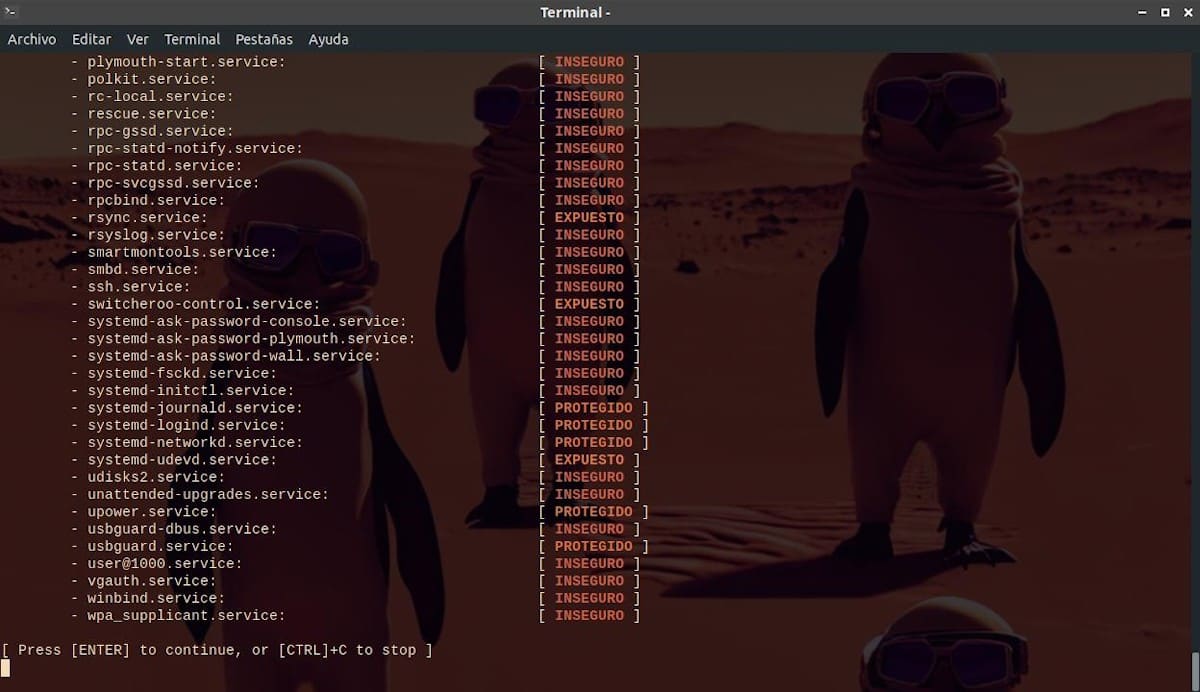Screen dimensions: 1200x692
Task: Open the Pestañas menu
Action: click(x=264, y=39)
